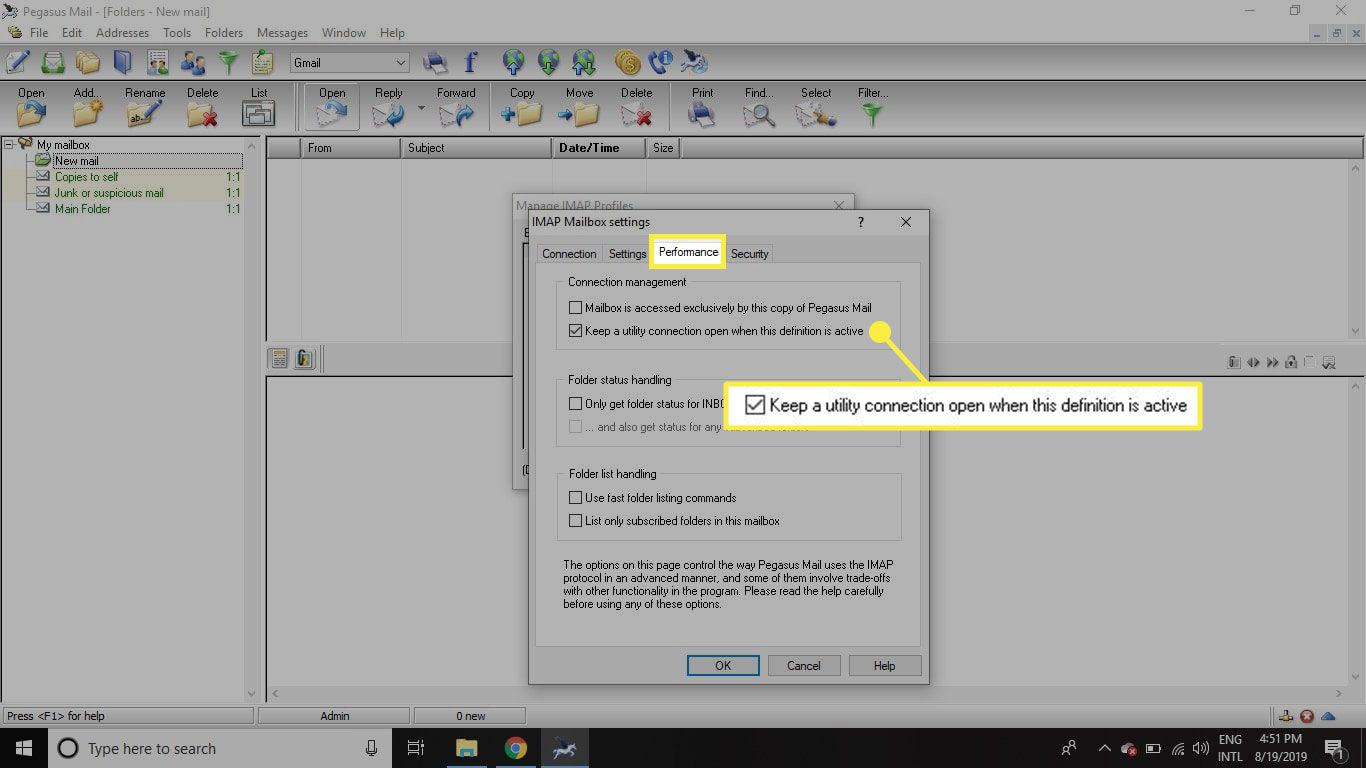Click the two-people local users icon
Image resolution: width=1366 pixels, height=768 pixels.
193,63
